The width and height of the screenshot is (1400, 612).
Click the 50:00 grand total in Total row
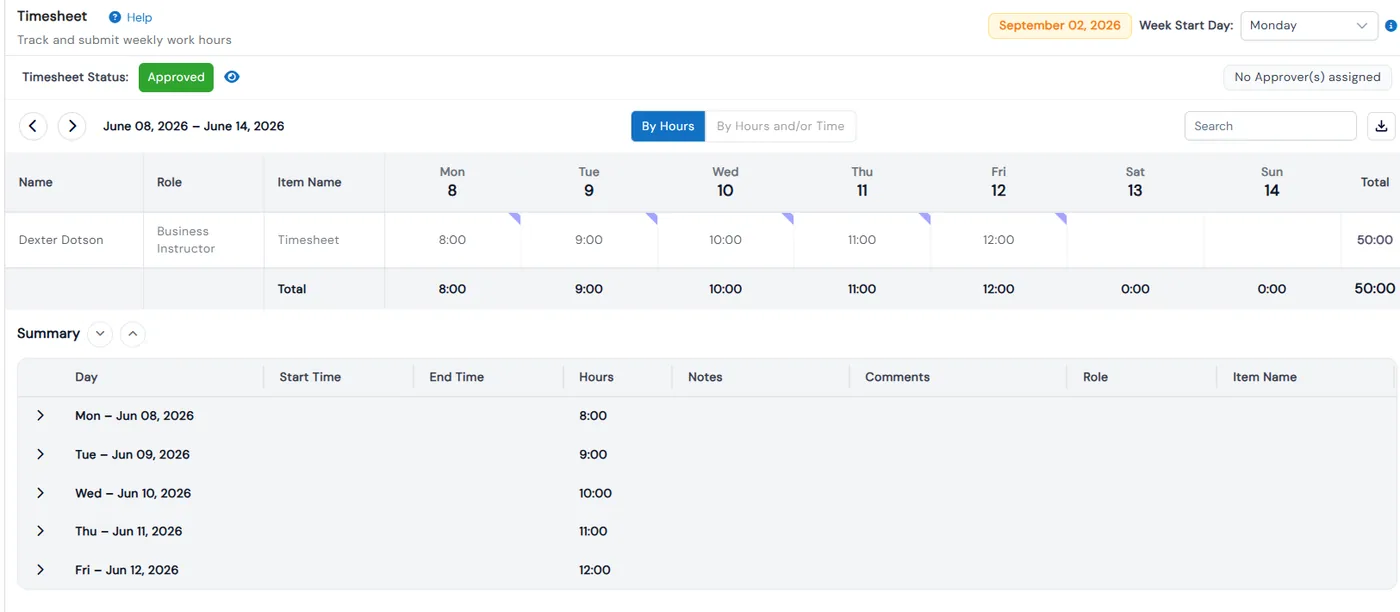click(x=1374, y=289)
